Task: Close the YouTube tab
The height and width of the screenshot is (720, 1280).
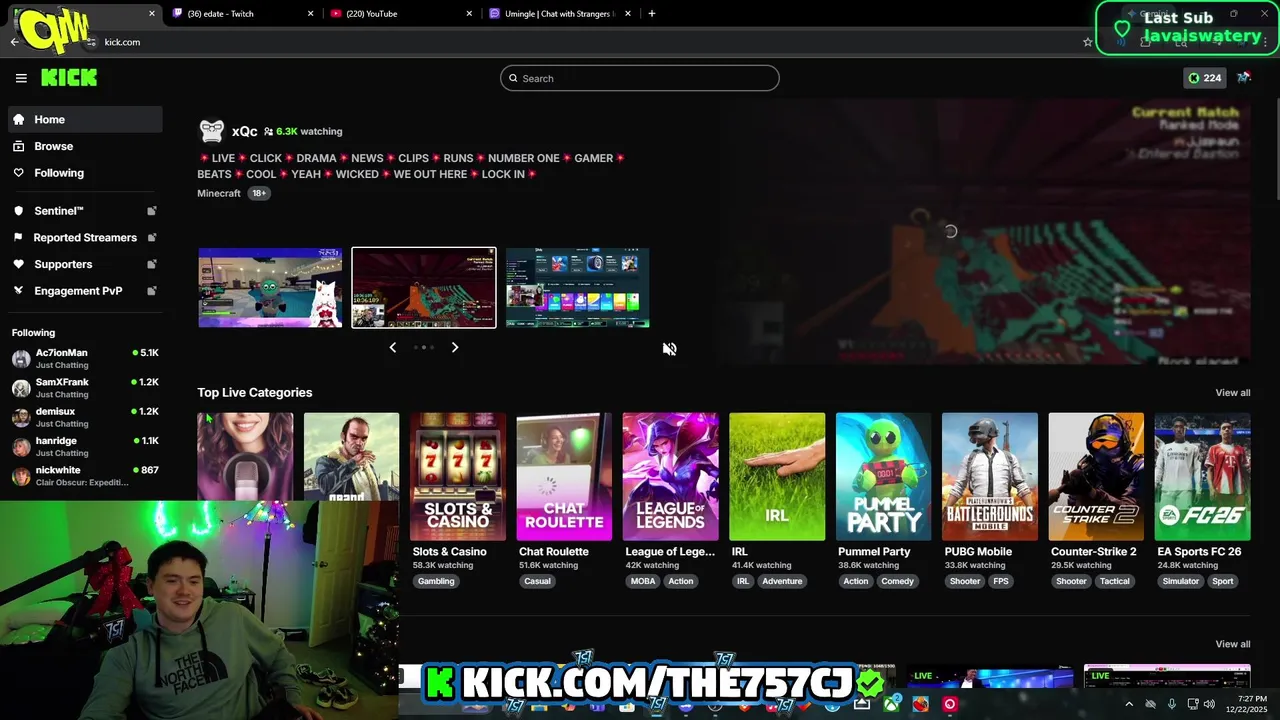Action: pyautogui.click(x=469, y=14)
